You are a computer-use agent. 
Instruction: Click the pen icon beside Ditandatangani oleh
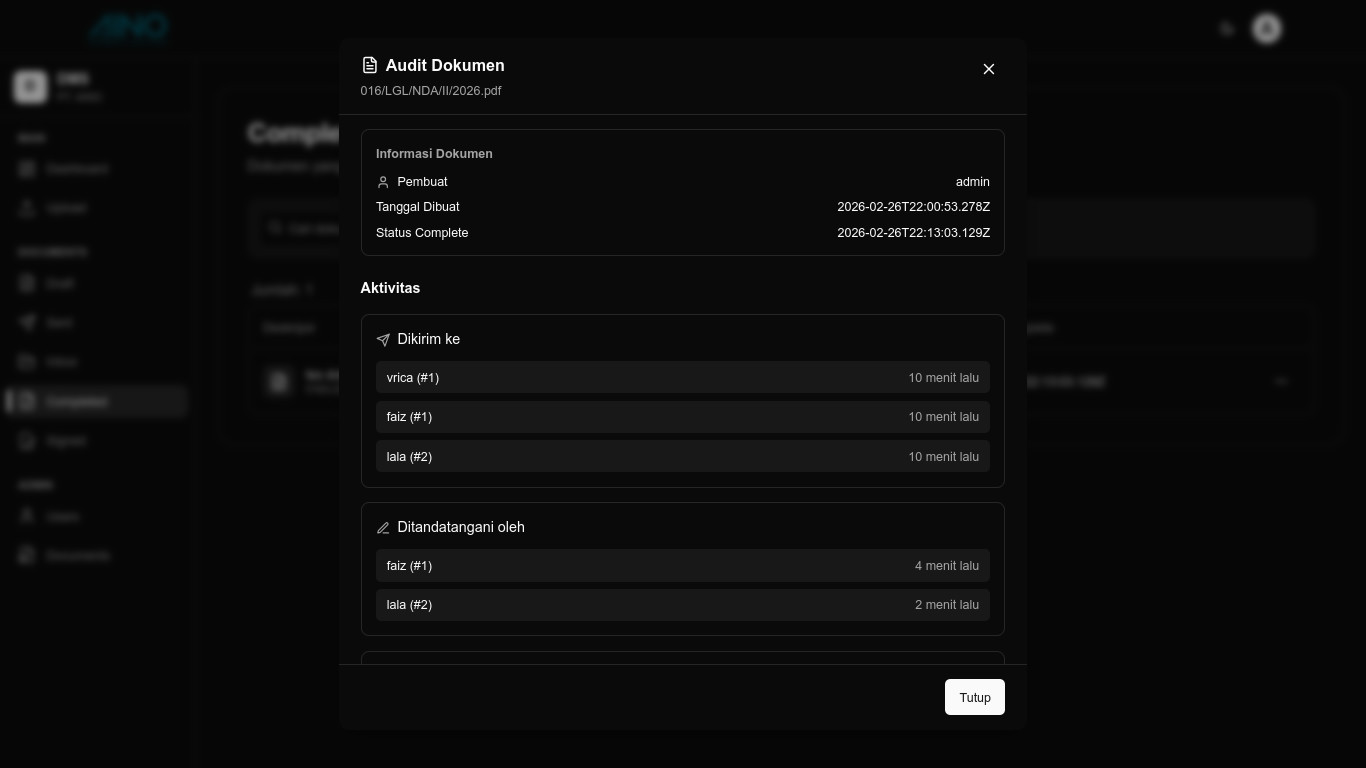(383, 528)
